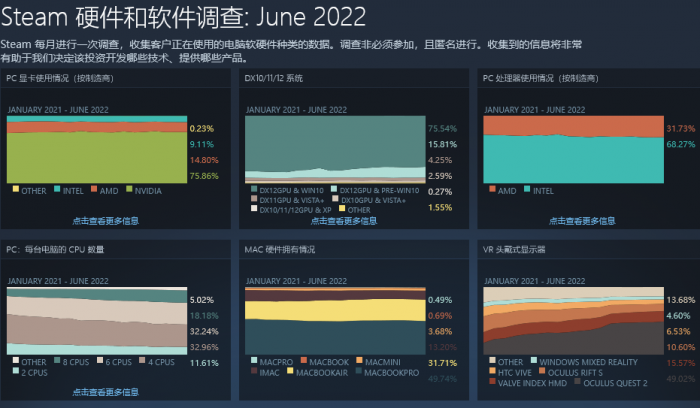Click the page title Steam 硬件和软件调查

(x=183, y=17)
